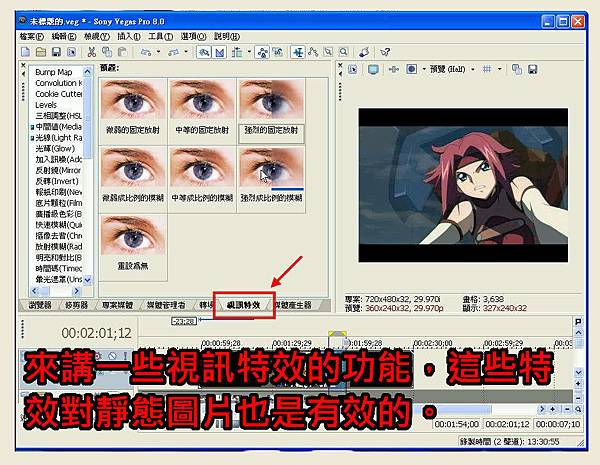This screenshot has height=465, width=600.
Task: Select Cookie Cutter in the effects list
Action: point(59,94)
